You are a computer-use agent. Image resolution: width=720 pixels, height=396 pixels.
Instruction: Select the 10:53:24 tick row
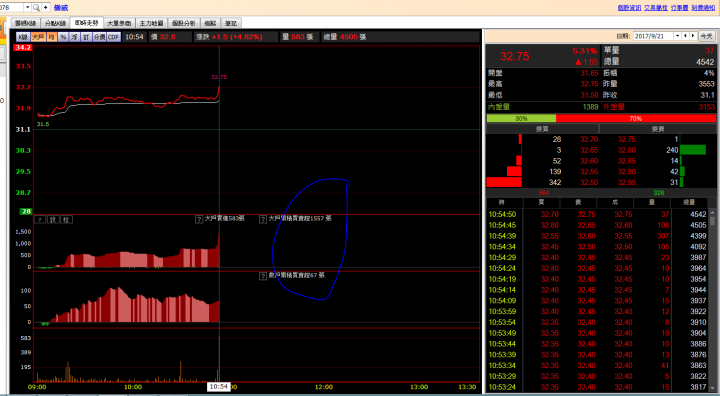[x=597, y=387]
